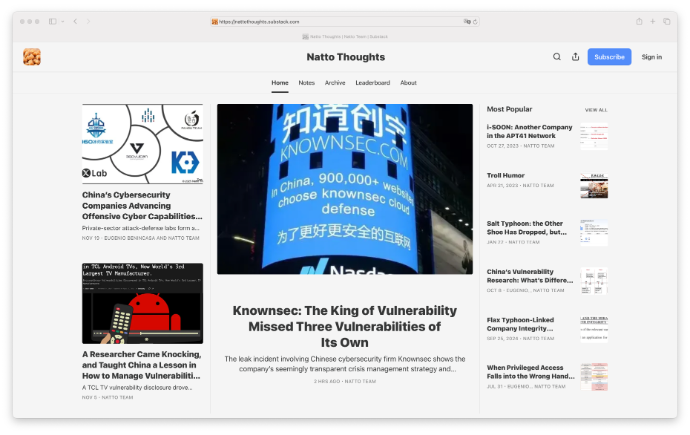Click the Sign in link

click(651, 57)
